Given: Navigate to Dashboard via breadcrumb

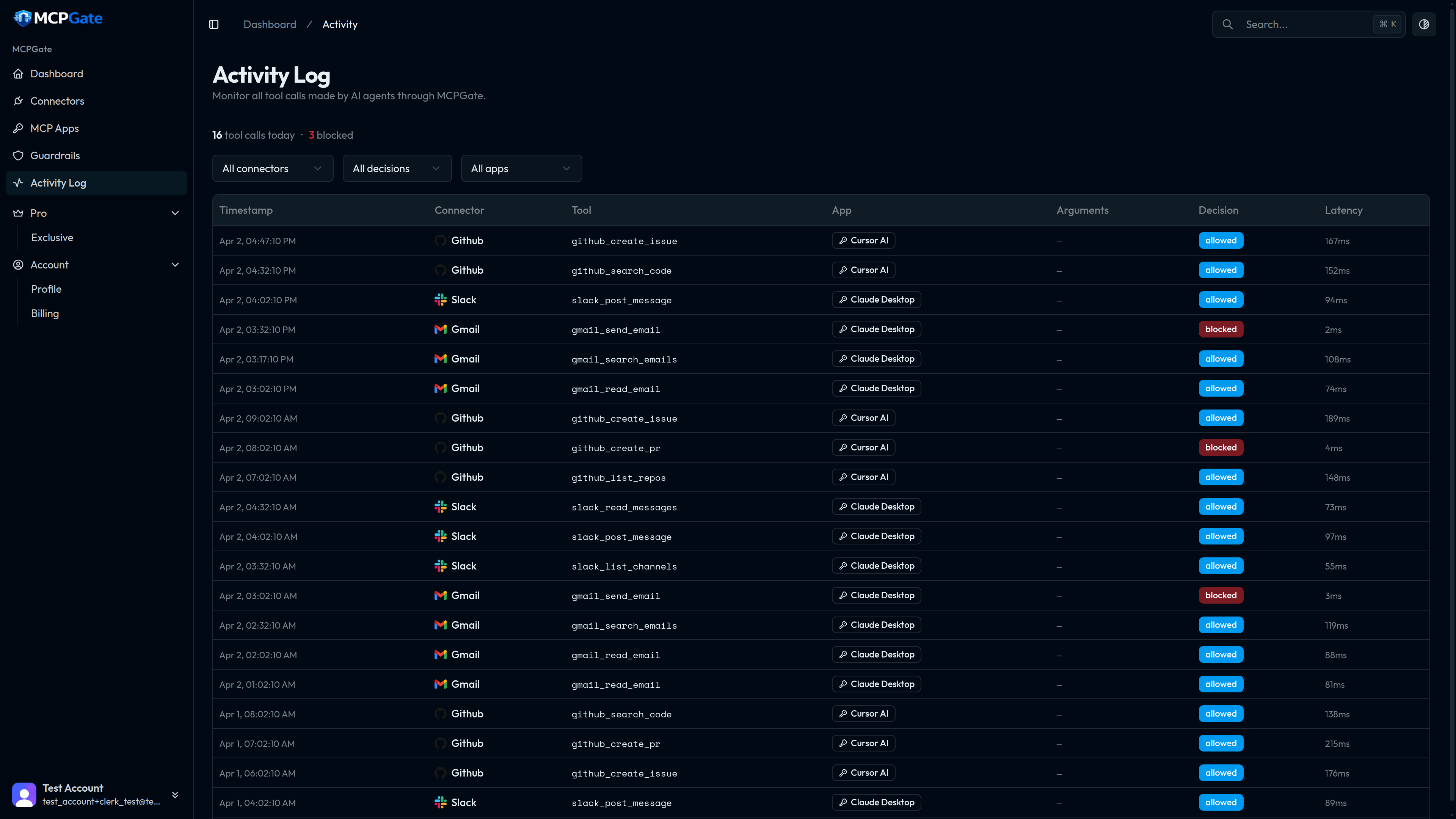Looking at the screenshot, I should click(x=270, y=24).
